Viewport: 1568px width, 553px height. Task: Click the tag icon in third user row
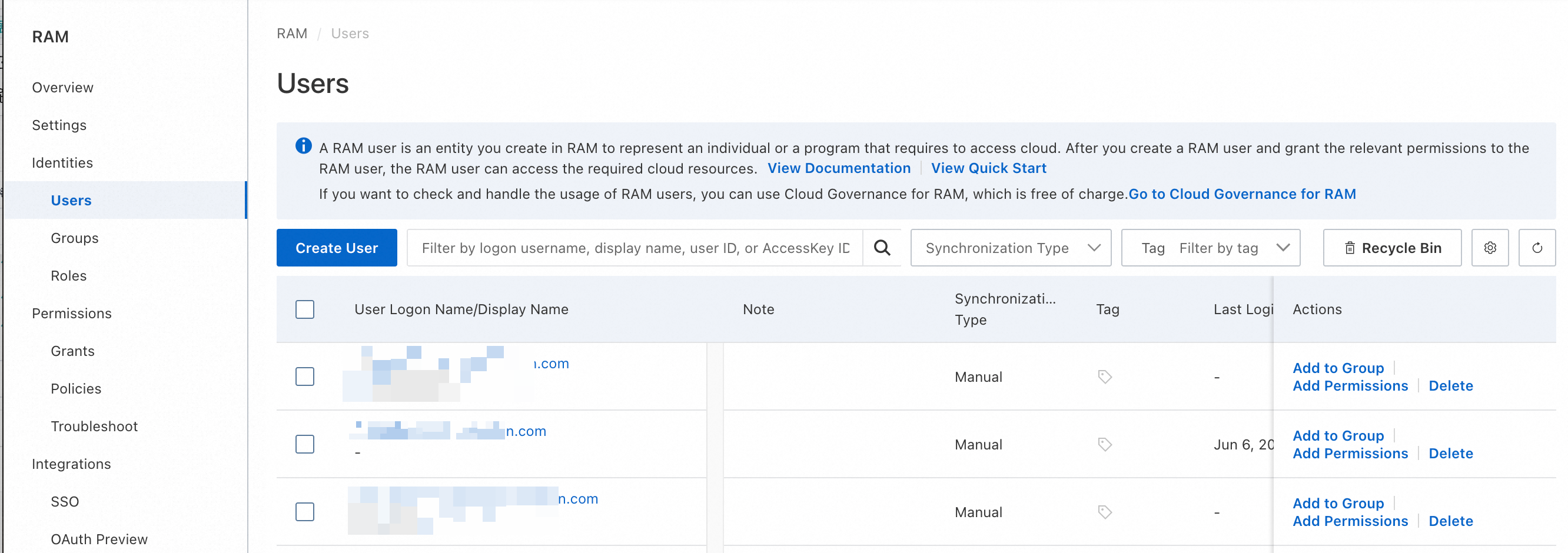1104,512
